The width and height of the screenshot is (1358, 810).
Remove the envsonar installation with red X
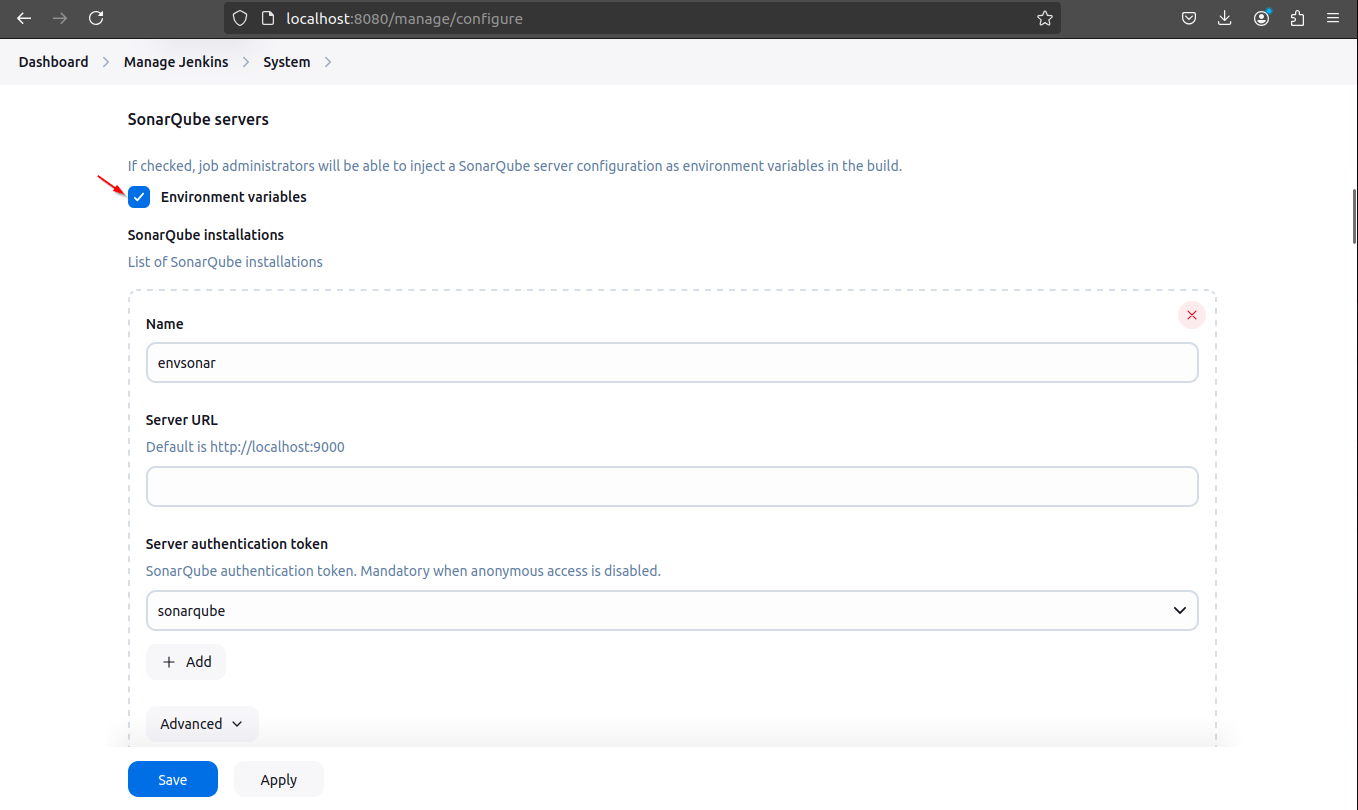point(1192,315)
